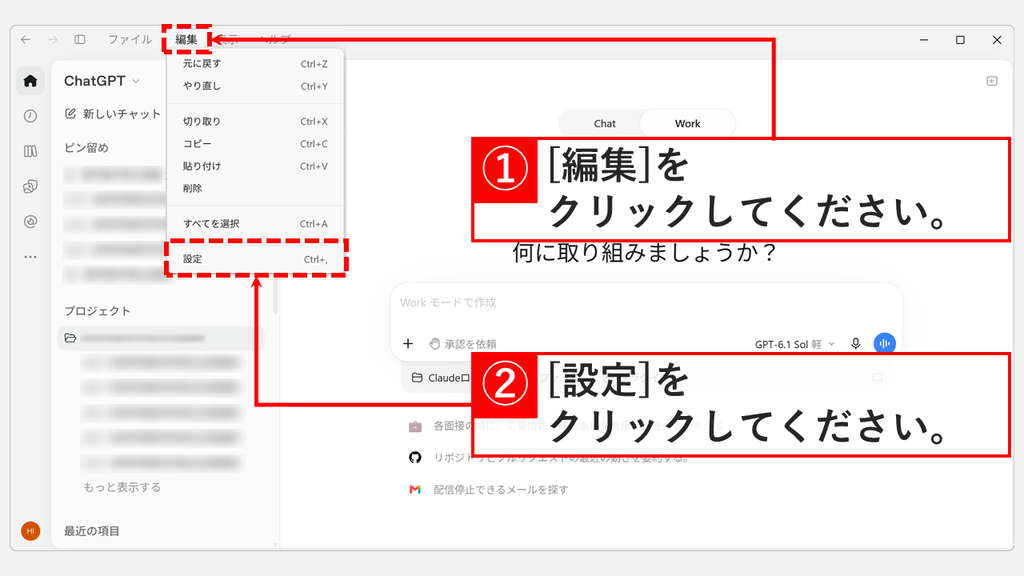Click the forward arrow icon
The image size is (1024, 576).
point(53,40)
